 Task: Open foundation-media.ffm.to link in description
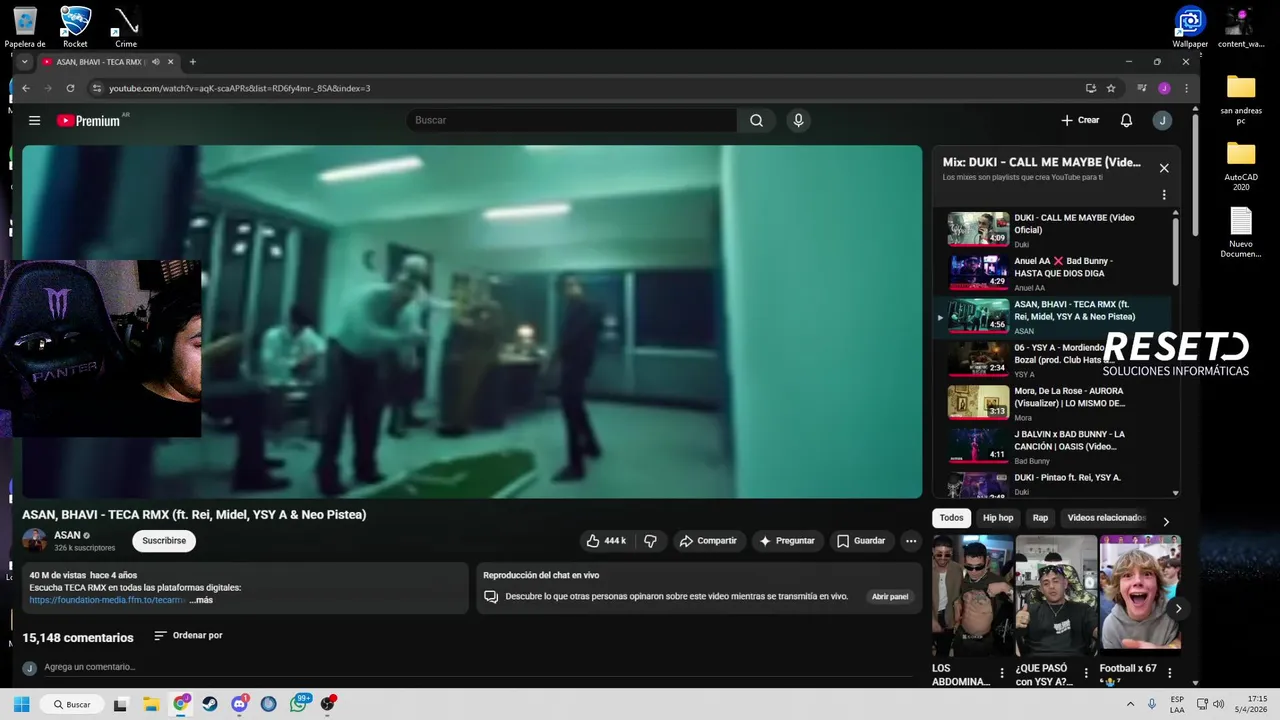pyautogui.click(x=108, y=600)
